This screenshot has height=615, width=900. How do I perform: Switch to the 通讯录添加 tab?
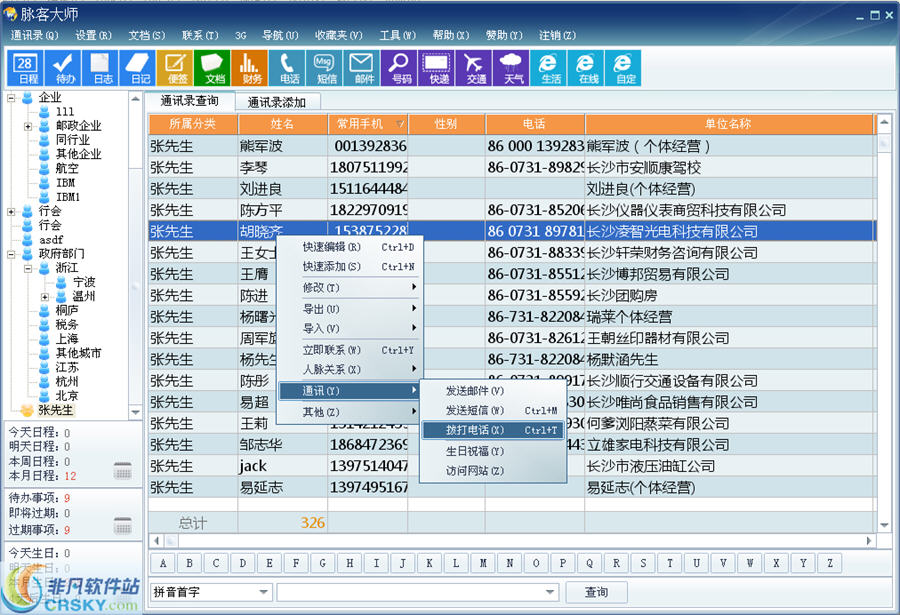tap(277, 102)
